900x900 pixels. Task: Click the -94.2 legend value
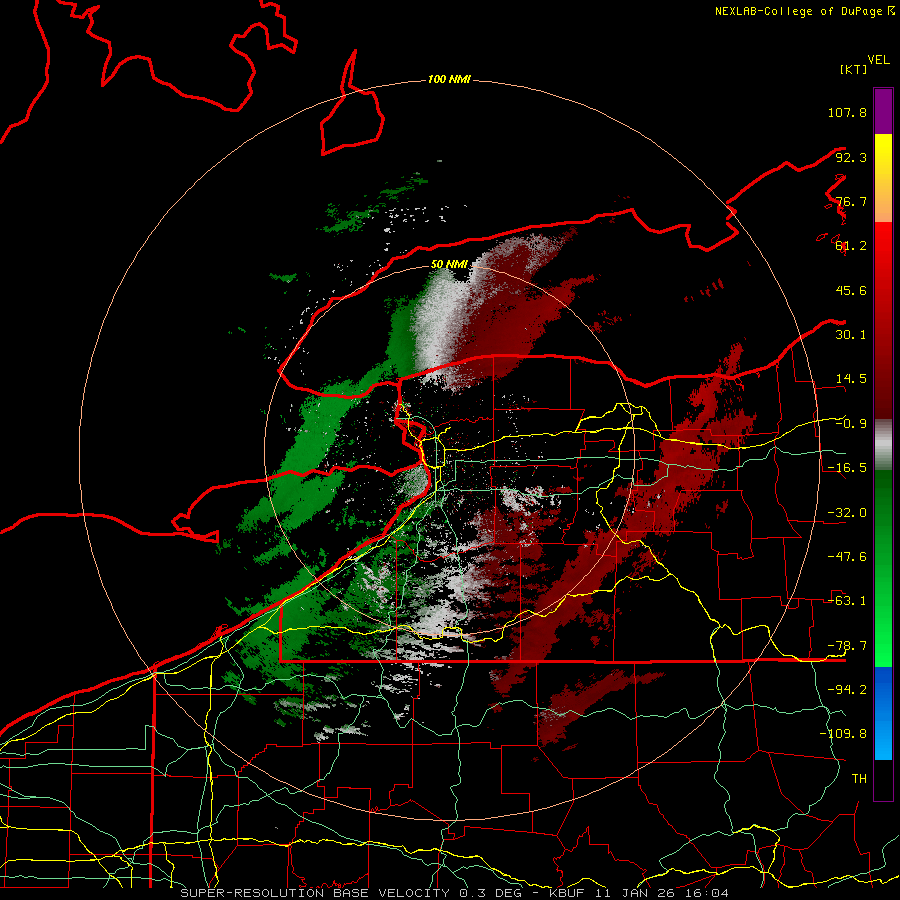[847, 690]
